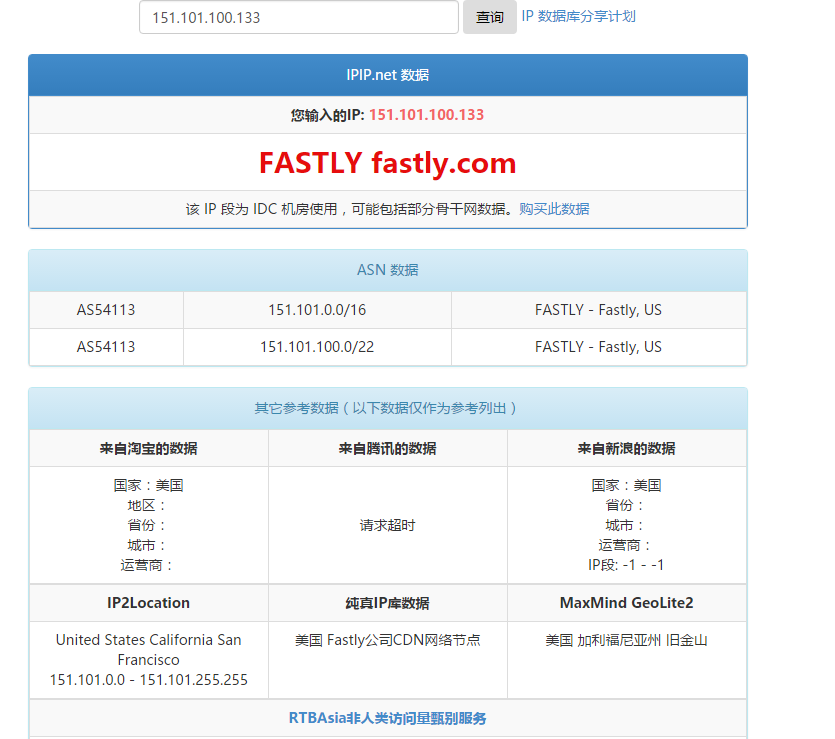Click 国家：美国 in the Taobao column

click(149, 485)
